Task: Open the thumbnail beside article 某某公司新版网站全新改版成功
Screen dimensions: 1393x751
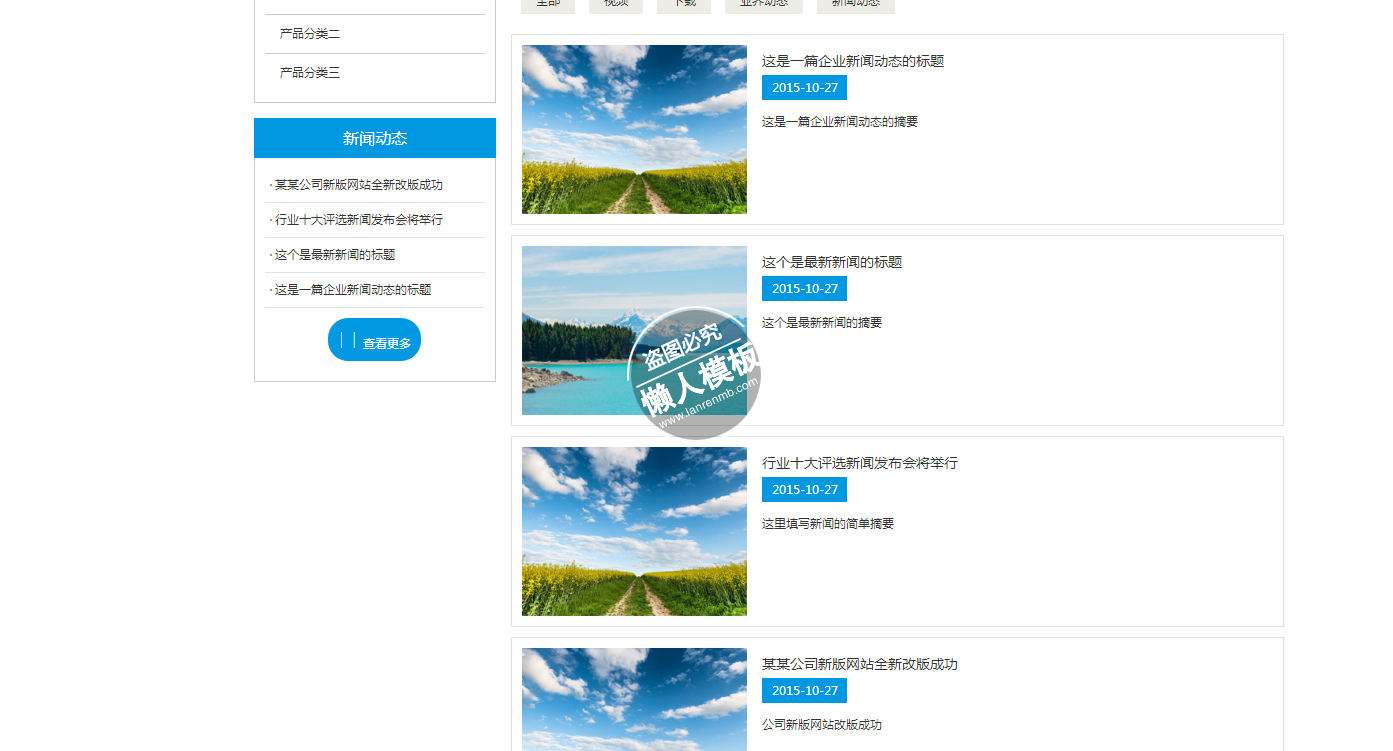Action: 634,699
